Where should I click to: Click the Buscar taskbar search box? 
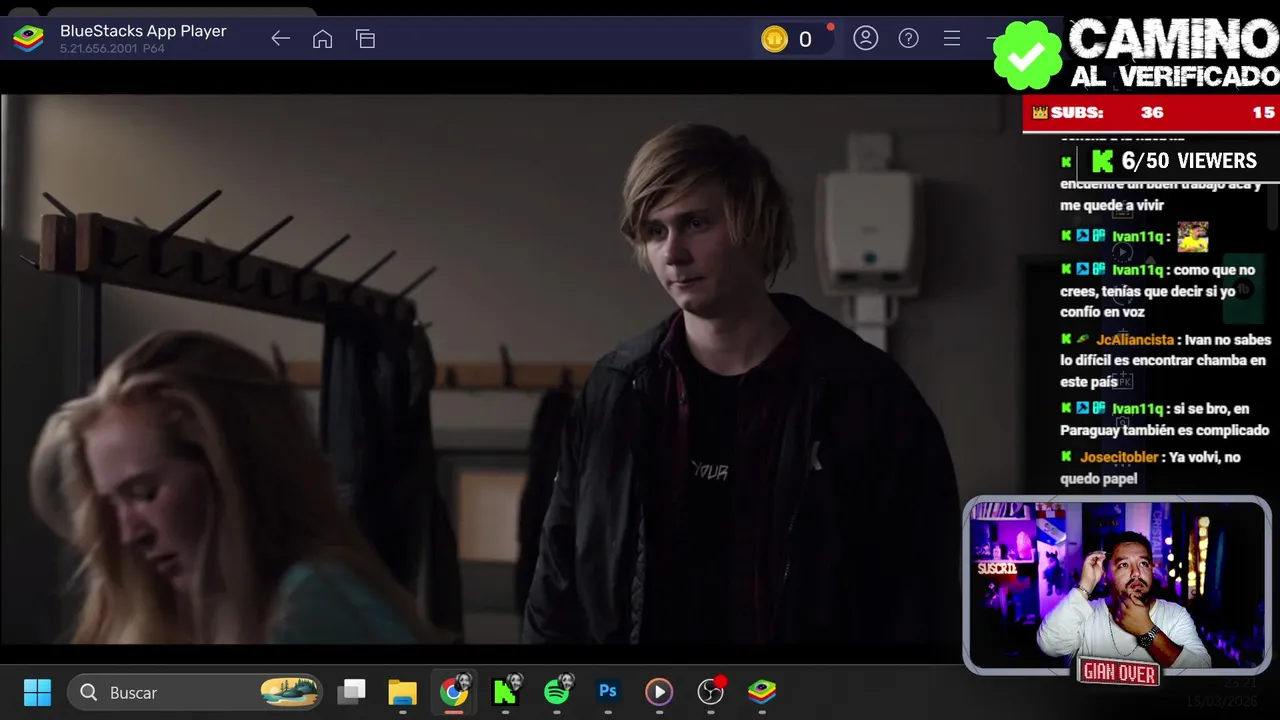(195, 692)
